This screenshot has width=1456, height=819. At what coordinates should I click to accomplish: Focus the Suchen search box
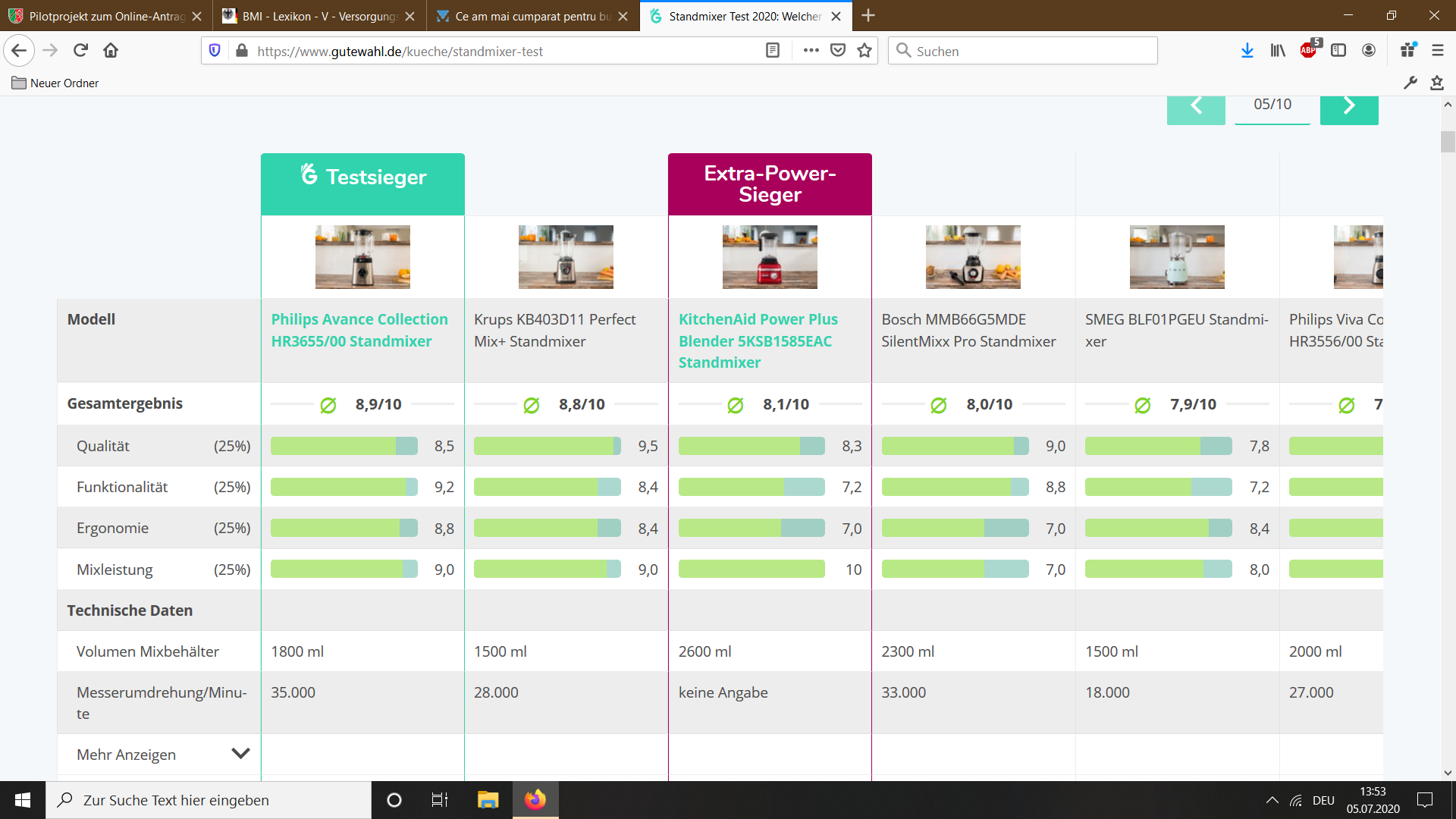coord(1022,51)
